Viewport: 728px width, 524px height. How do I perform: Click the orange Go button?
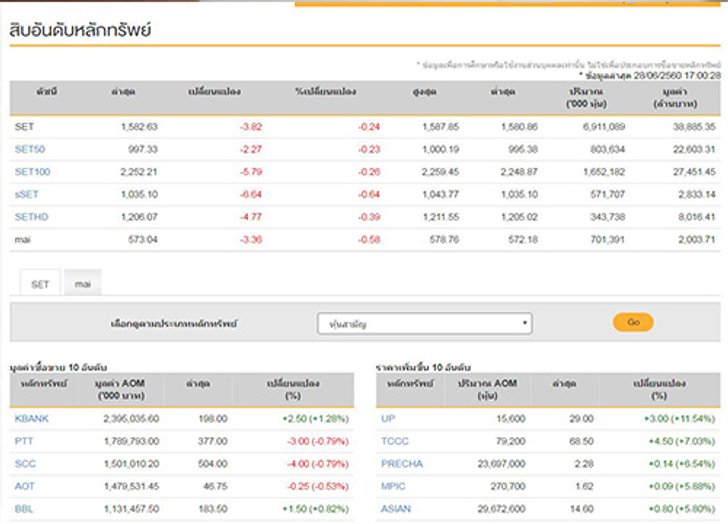click(633, 322)
